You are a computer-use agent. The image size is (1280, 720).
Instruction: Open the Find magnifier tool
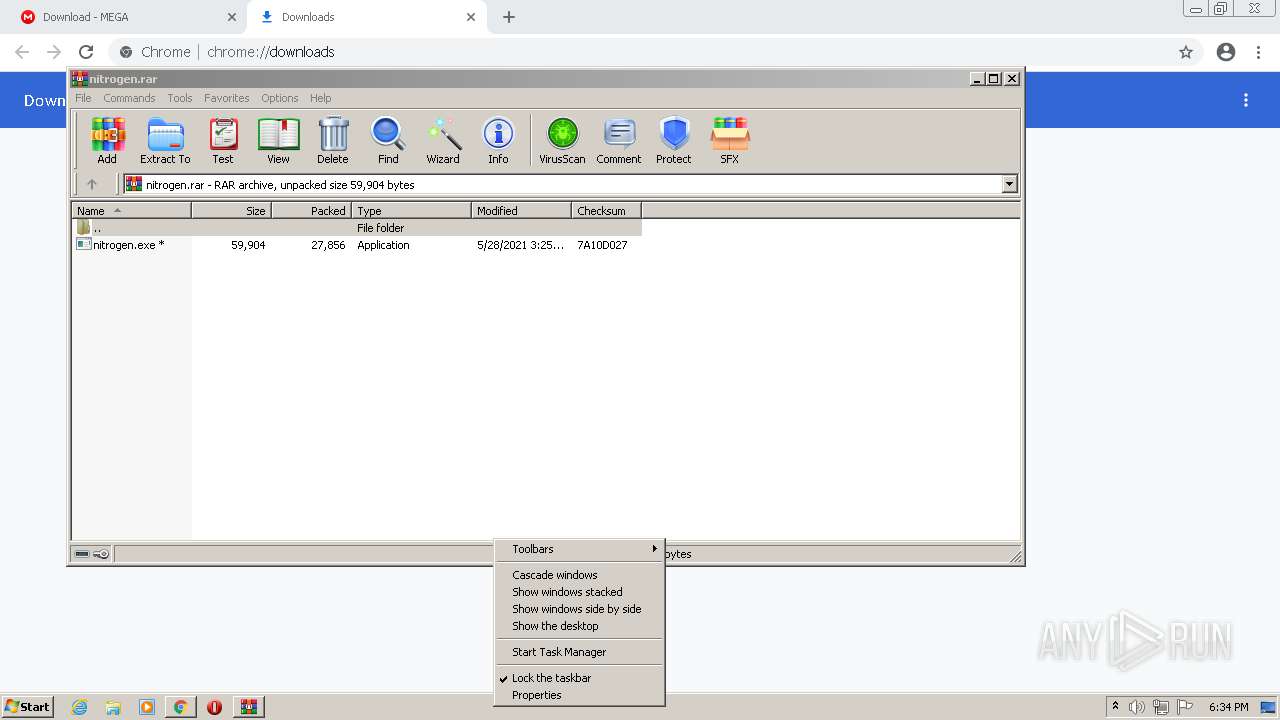click(x=388, y=141)
